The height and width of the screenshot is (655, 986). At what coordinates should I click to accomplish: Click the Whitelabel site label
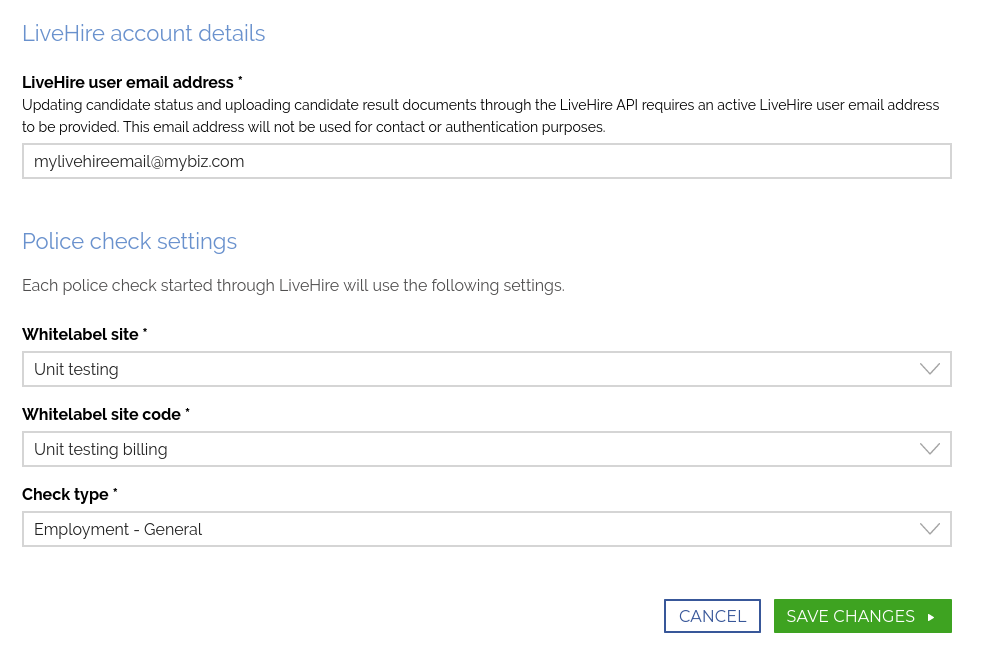tap(84, 334)
